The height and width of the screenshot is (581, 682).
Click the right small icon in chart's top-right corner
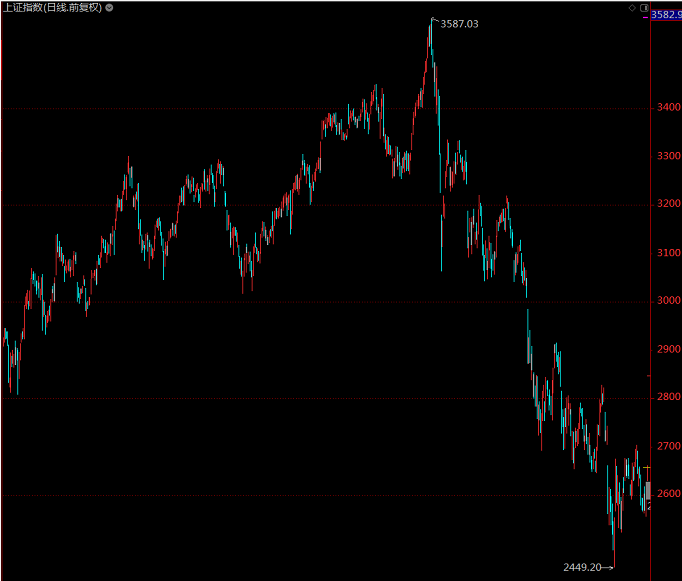coord(644,7)
